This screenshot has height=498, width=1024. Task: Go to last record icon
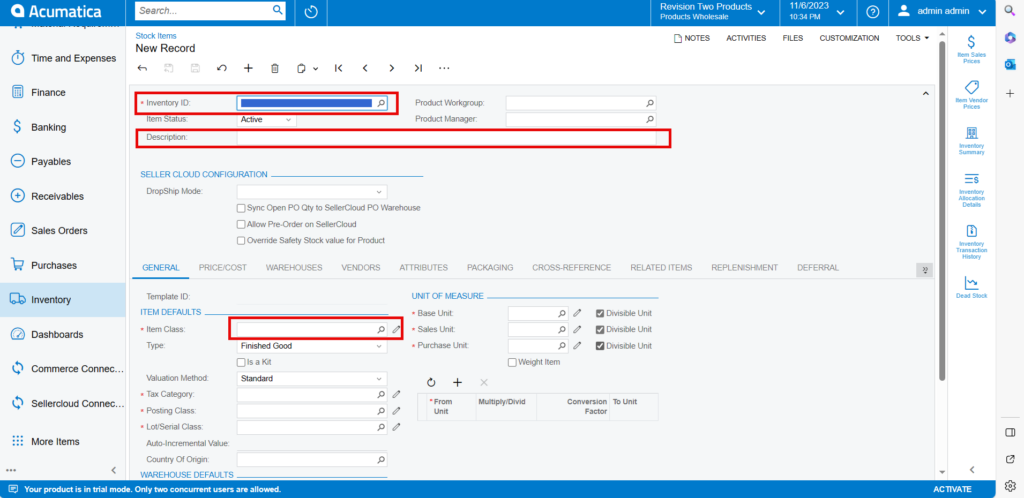418,68
